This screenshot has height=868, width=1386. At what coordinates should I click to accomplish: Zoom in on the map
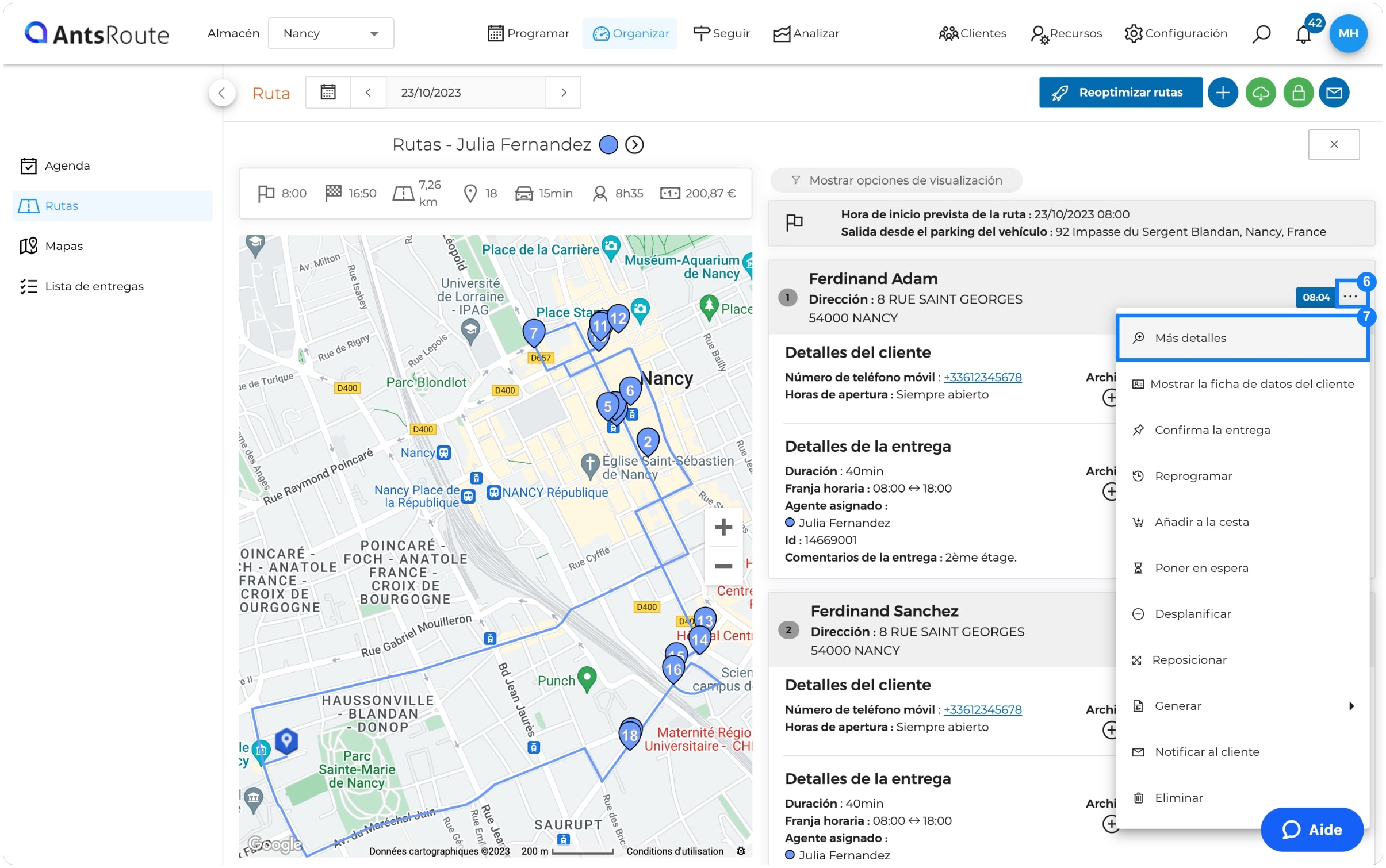[723, 527]
